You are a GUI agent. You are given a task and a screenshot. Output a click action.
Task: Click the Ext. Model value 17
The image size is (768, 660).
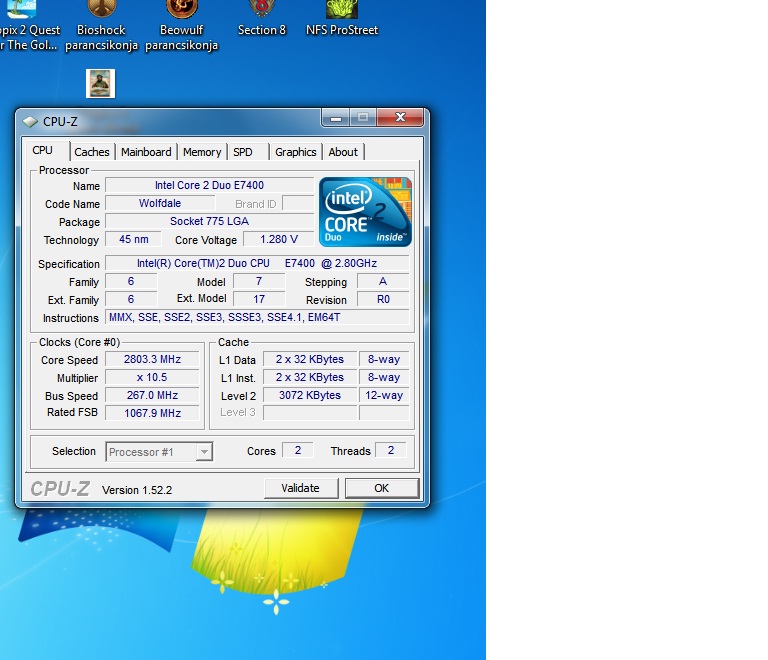(259, 299)
